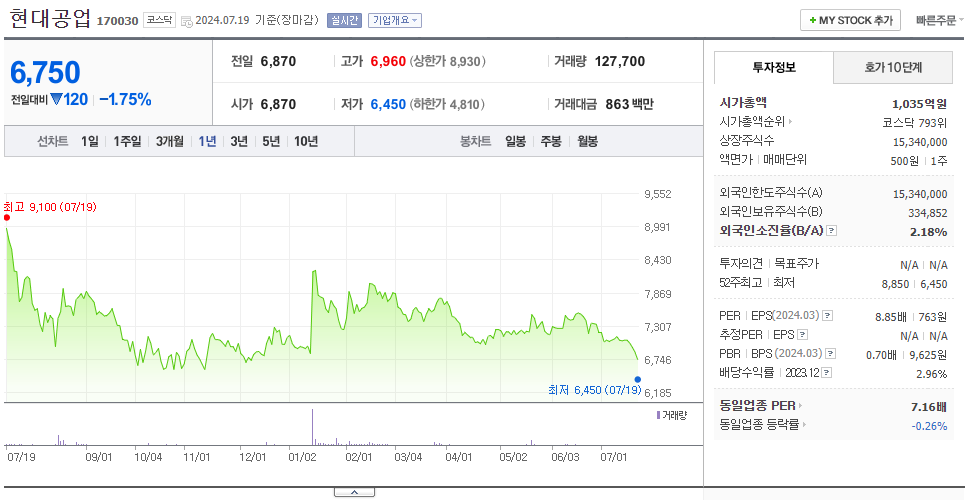Select 1주일 line chart period
The width and height of the screenshot is (968, 500).
(127, 141)
